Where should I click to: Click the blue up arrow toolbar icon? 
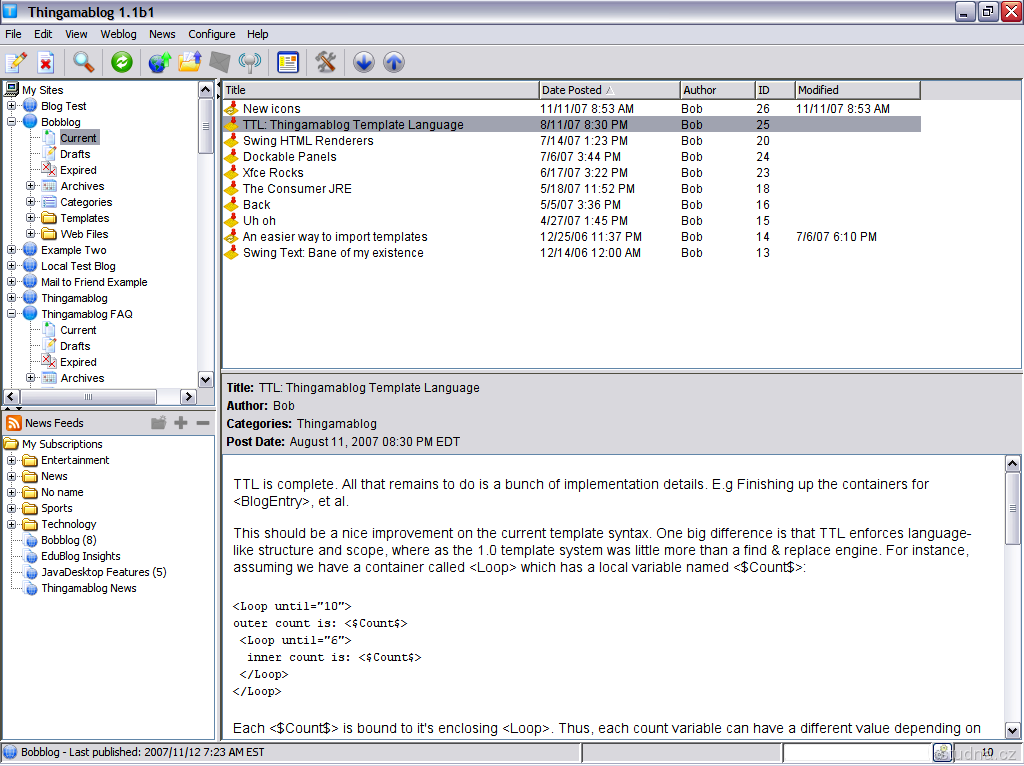click(x=394, y=62)
